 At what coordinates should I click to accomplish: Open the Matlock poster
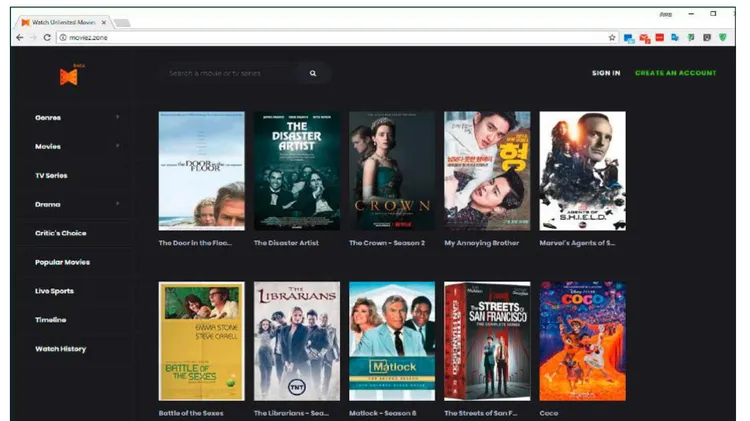click(x=392, y=341)
